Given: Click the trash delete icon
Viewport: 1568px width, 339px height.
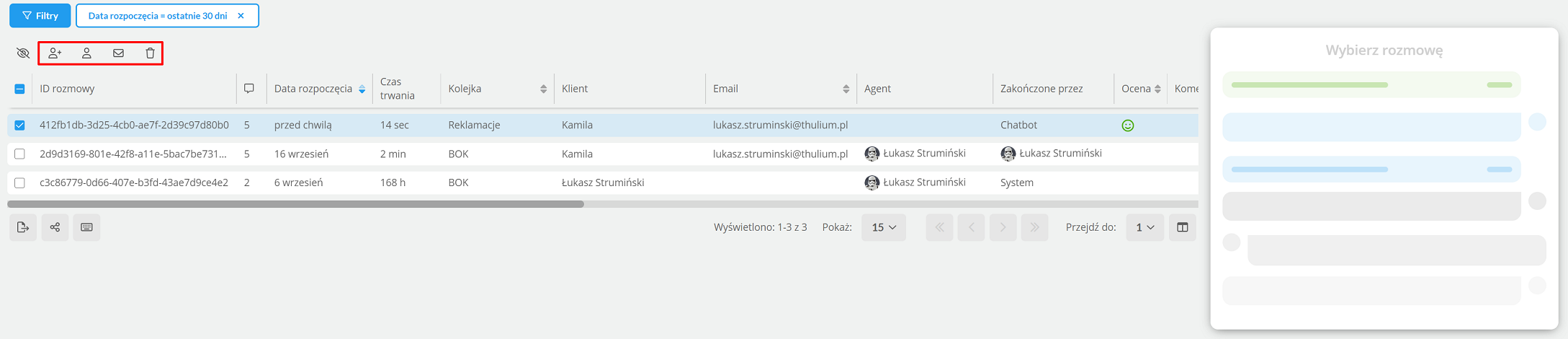Looking at the screenshot, I should pos(150,53).
